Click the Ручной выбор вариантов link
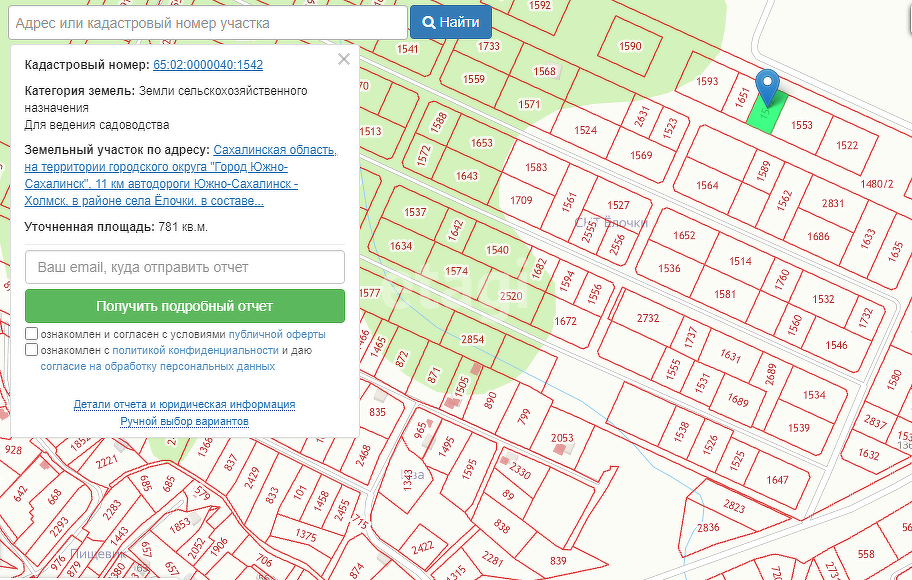The height and width of the screenshot is (580, 912). (184, 422)
